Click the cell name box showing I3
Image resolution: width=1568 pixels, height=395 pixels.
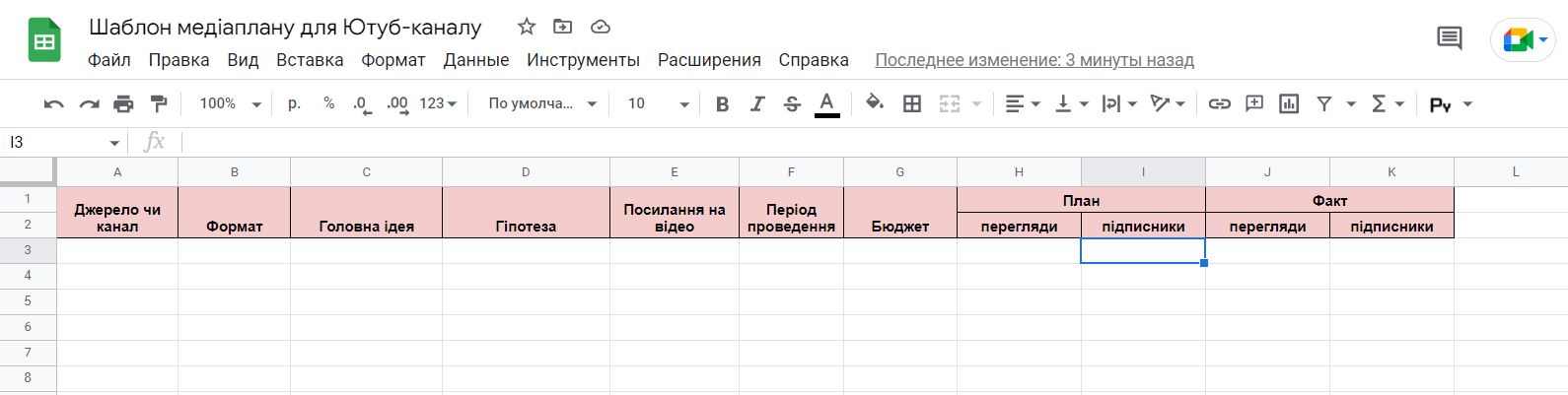(64, 143)
